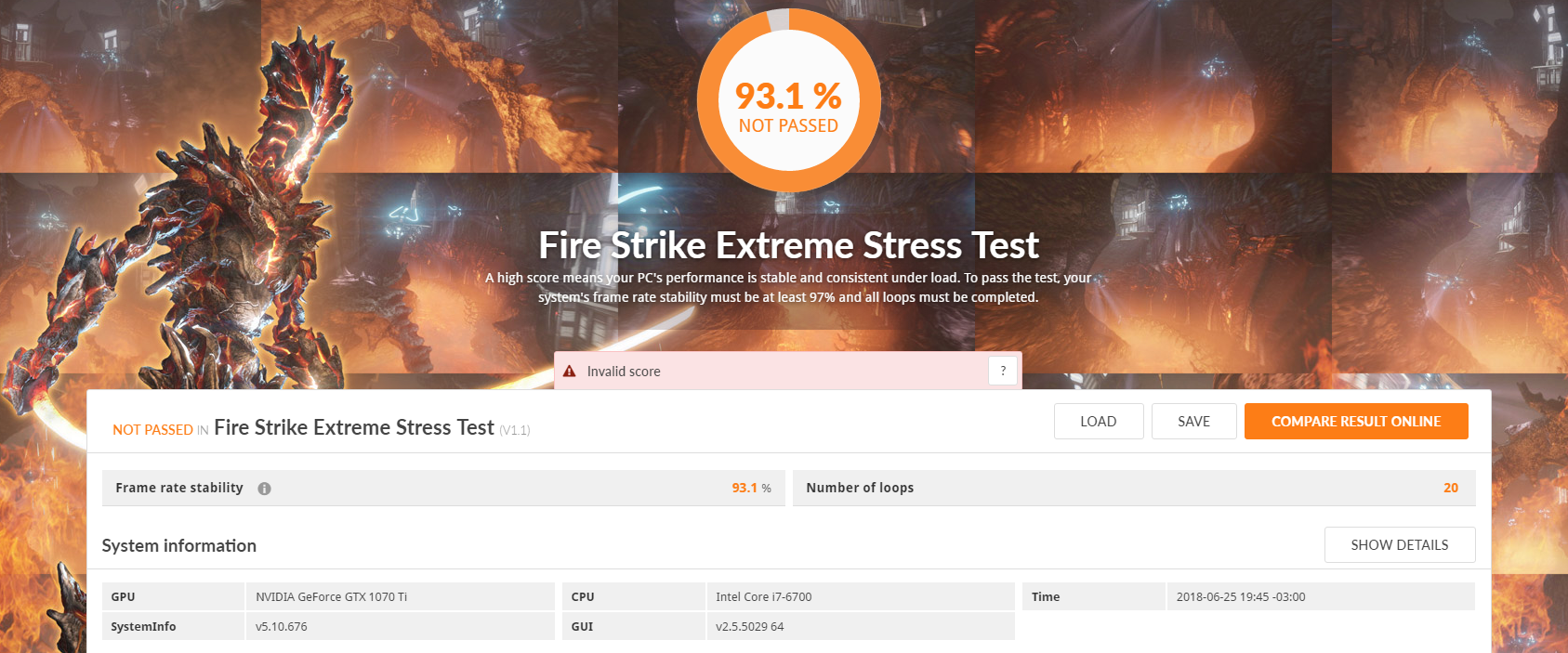Screen dimensions: 1568x653
Task: Click the stress test description paragraph
Action: (x=788, y=287)
